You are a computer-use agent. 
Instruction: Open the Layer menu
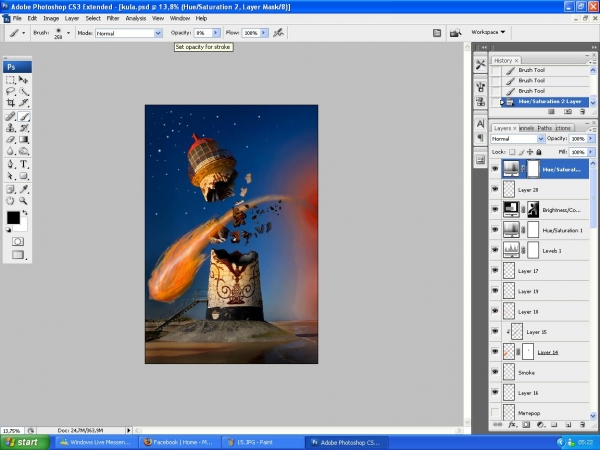point(72,18)
